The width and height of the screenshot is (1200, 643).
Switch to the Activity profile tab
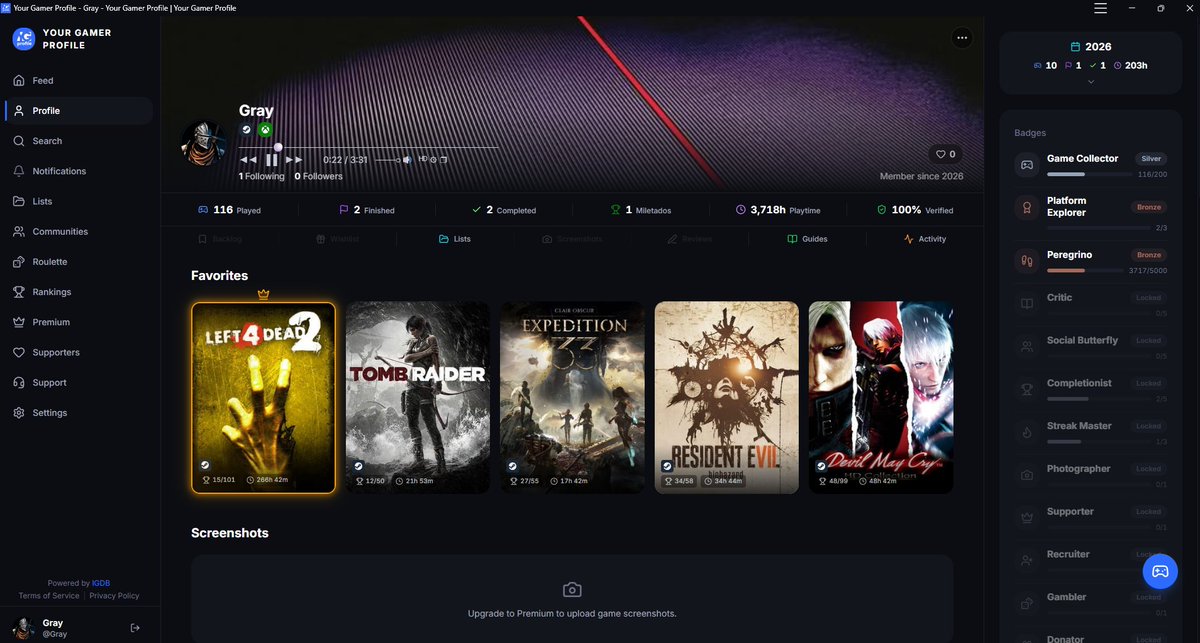(x=924, y=239)
